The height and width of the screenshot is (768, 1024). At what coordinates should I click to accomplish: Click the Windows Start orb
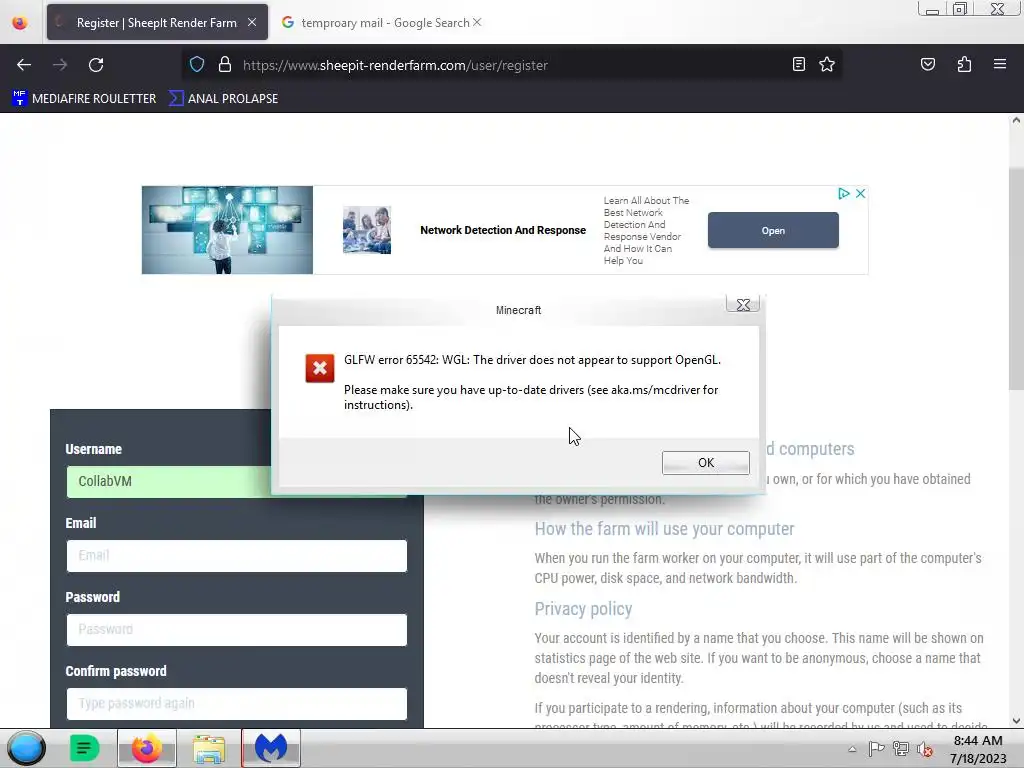point(26,748)
